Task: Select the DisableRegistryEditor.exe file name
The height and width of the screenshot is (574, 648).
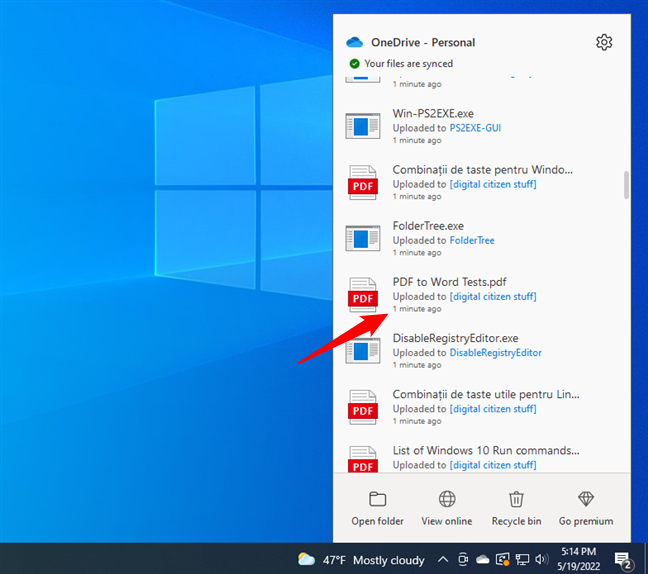Action: click(x=455, y=338)
